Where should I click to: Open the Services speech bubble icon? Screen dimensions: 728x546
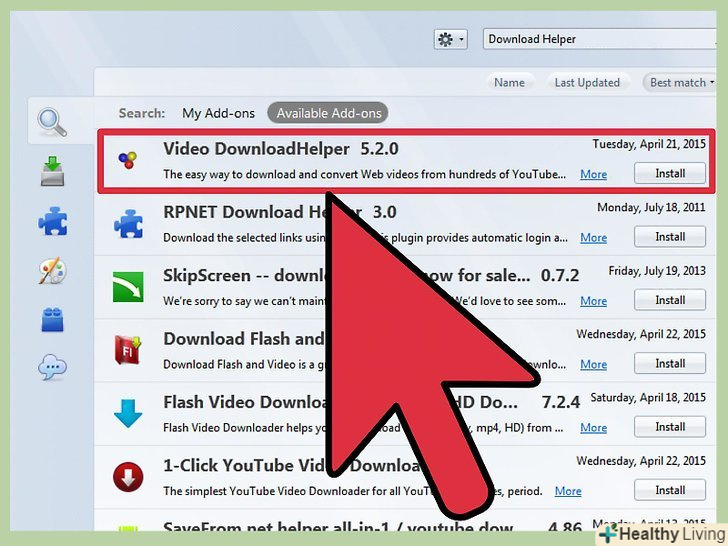(x=52, y=368)
